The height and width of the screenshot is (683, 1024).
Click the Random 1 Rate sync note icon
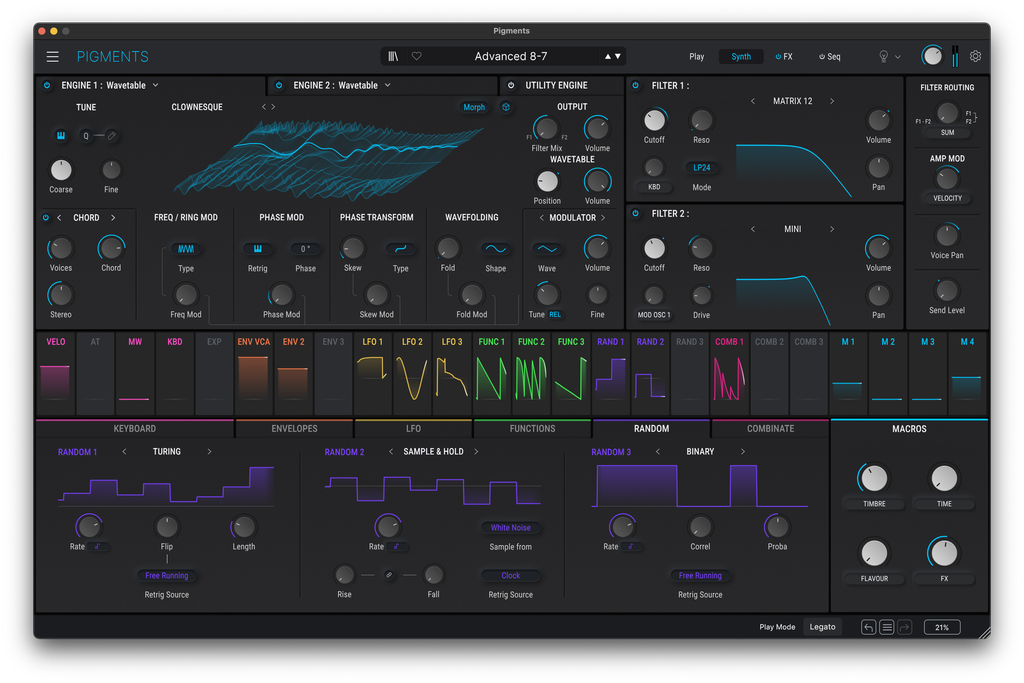point(97,547)
